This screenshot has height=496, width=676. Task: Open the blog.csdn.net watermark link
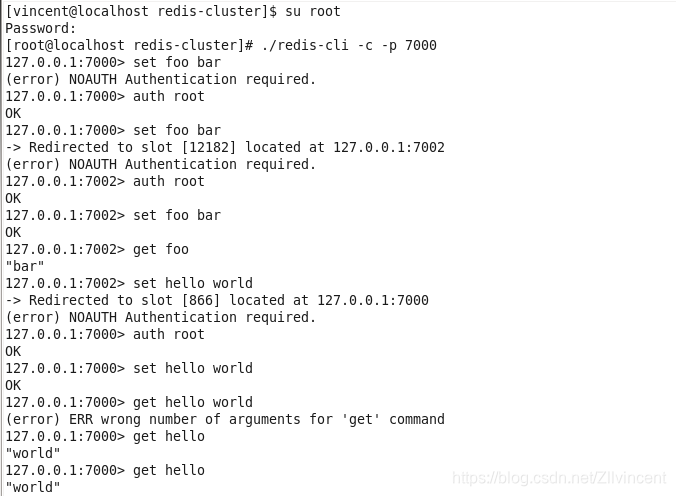(x=559, y=478)
